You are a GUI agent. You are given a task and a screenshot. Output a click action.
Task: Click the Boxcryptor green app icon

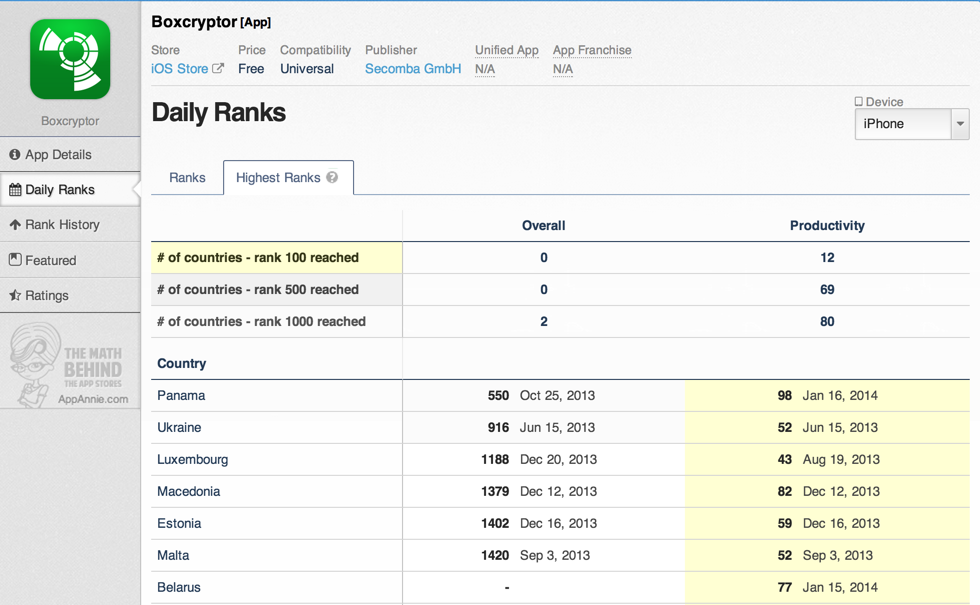click(x=70, y=59)
